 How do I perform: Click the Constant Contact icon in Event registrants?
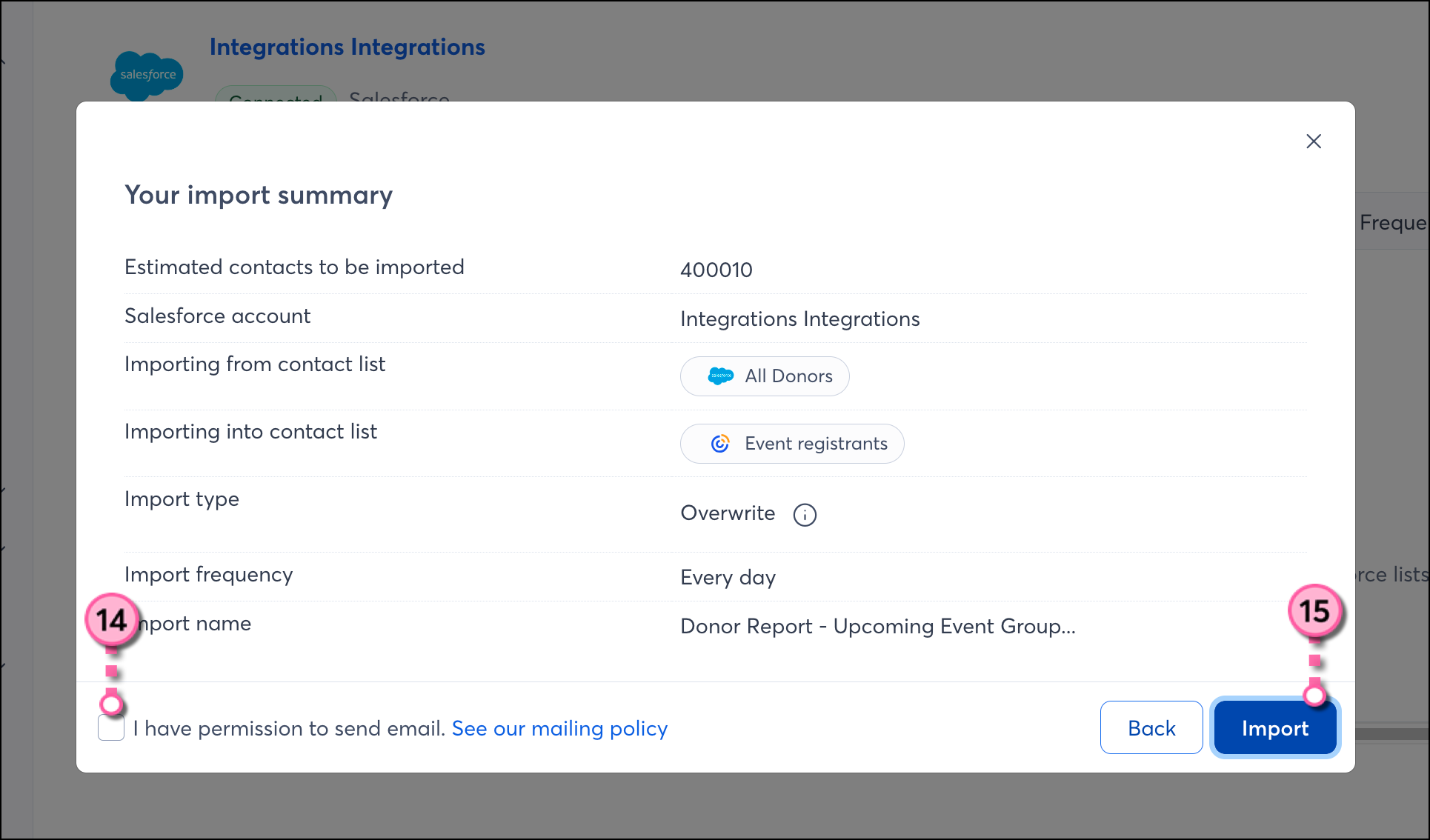click(720, 444)
